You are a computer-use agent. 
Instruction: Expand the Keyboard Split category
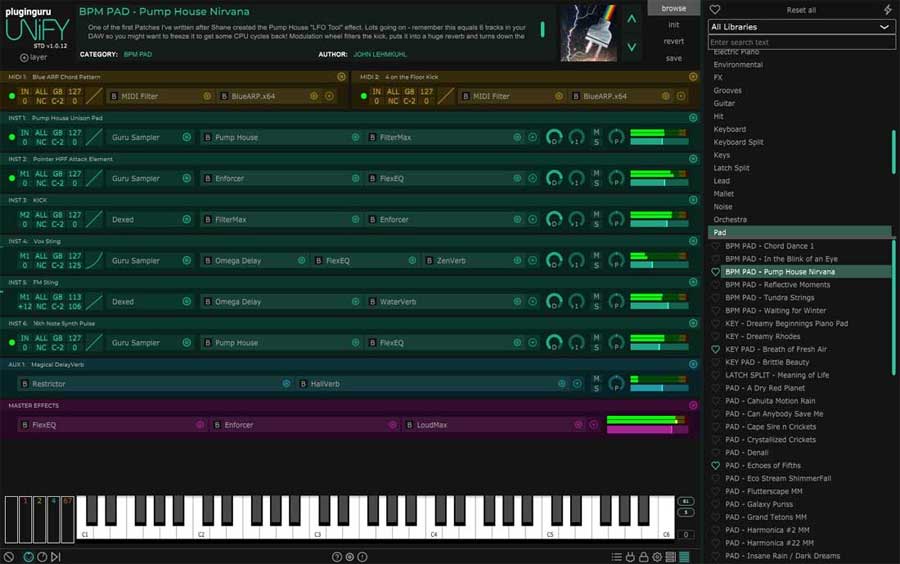(x=738, y=142)
